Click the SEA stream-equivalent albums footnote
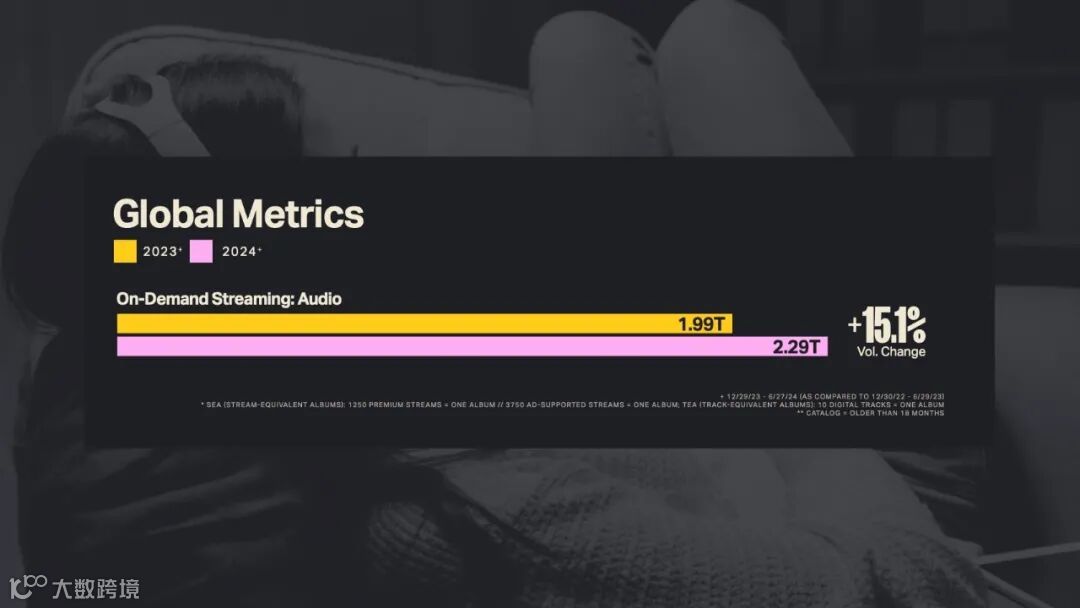Image resolution: width=1080 pixels, height=608 pixels. (572, 405)
